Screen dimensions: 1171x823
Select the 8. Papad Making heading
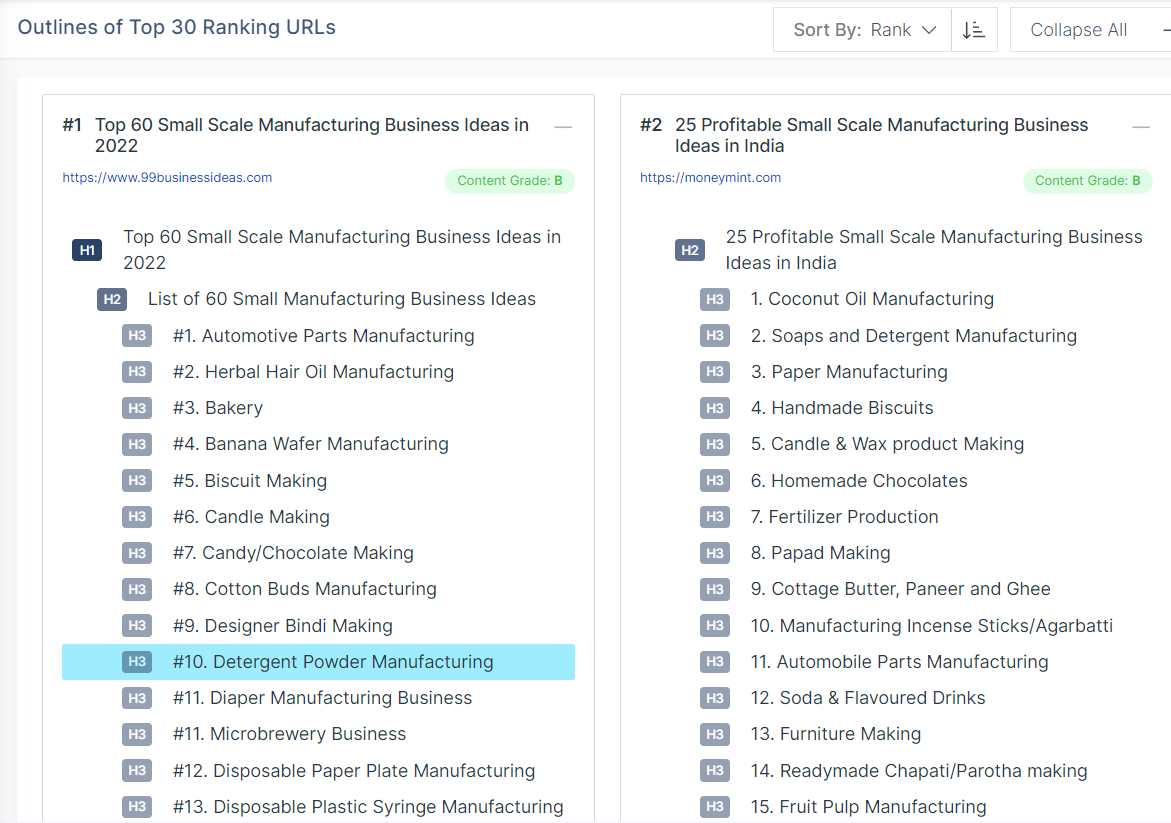[820, 553]
